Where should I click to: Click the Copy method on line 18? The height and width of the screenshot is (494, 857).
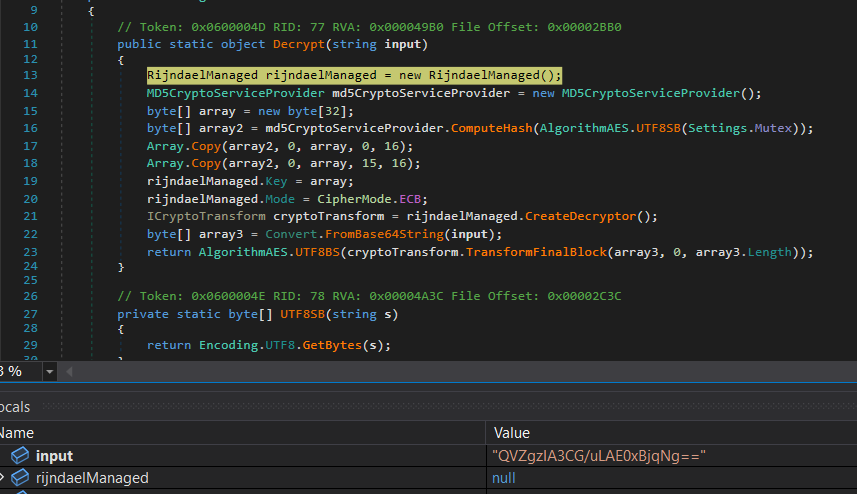tap(206, 163)
